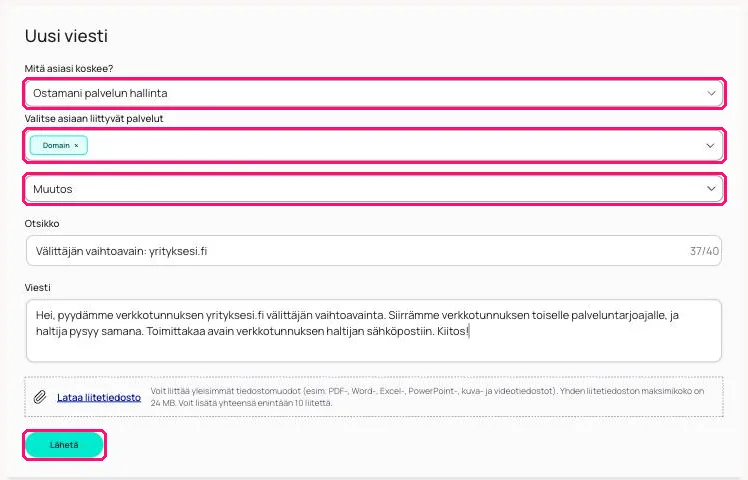
Task: Click the 'Uusi viesti' heading
Action: pyautogui.click(x=66, y=36)
